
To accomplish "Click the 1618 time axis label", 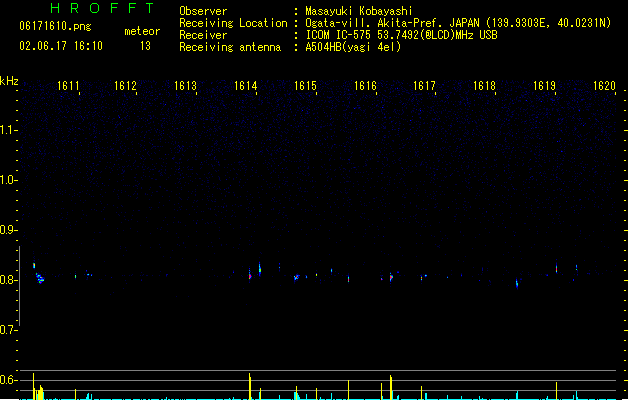I will (485, 86).
